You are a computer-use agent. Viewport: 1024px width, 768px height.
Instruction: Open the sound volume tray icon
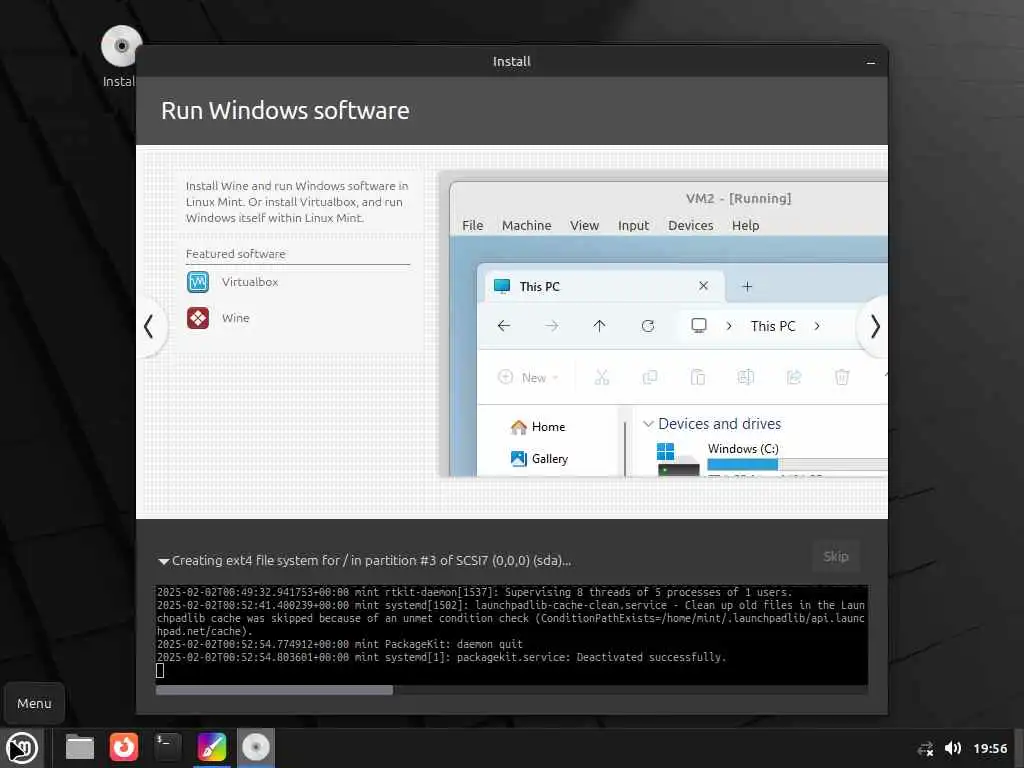953,748
